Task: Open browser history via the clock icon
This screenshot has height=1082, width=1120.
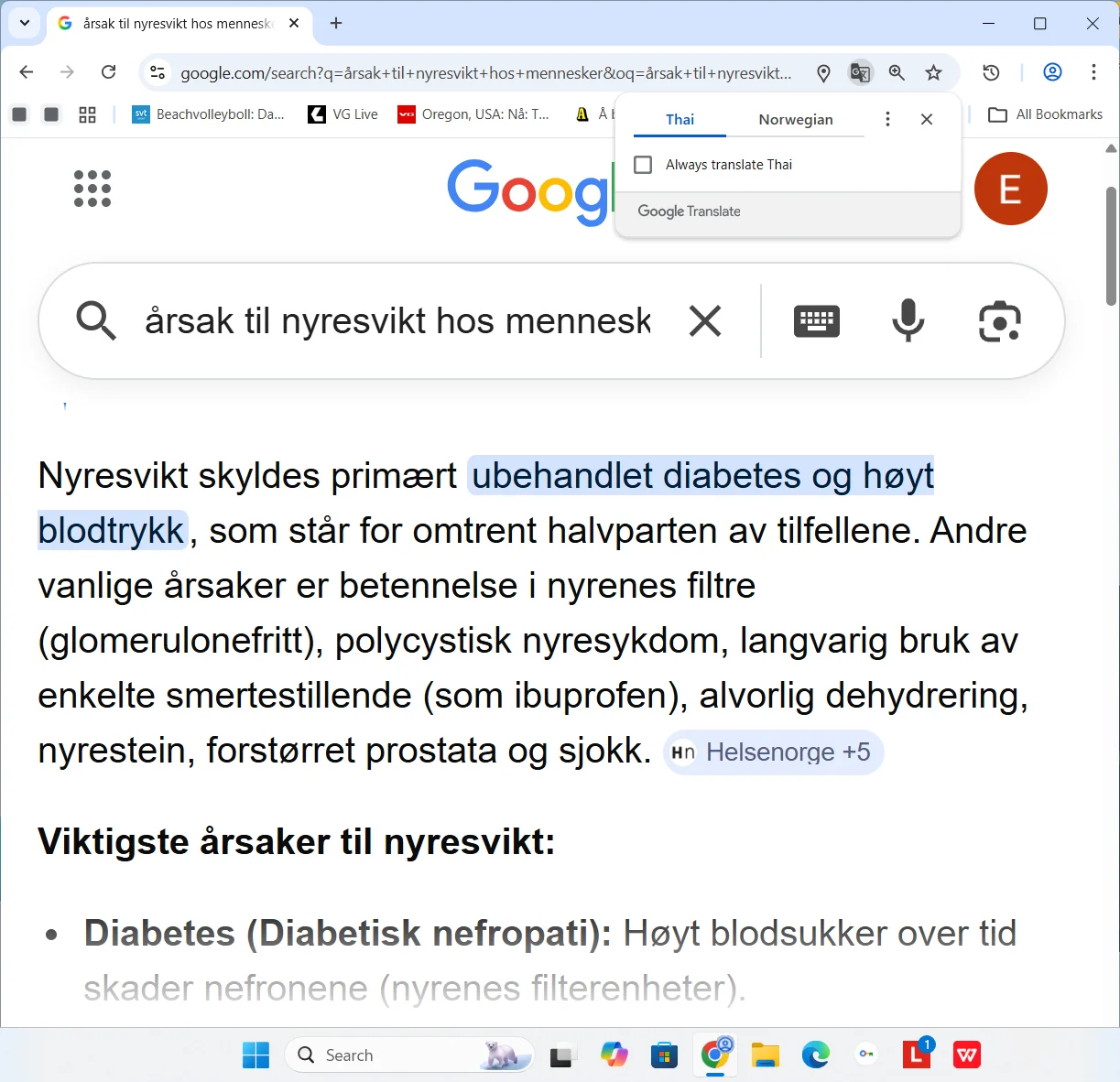Action: 990,72
